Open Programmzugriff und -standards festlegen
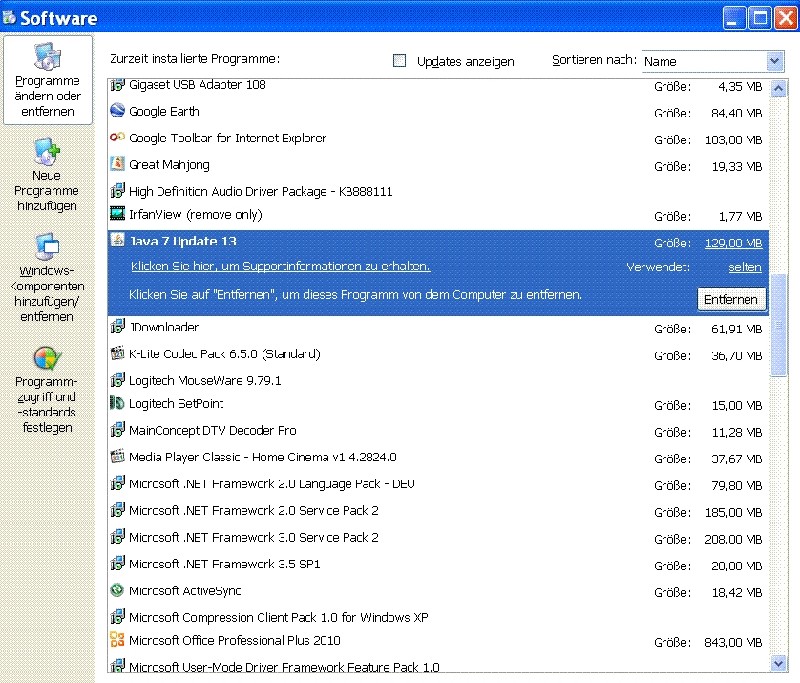This screenshot has height=683, width=800. [47, 389]
